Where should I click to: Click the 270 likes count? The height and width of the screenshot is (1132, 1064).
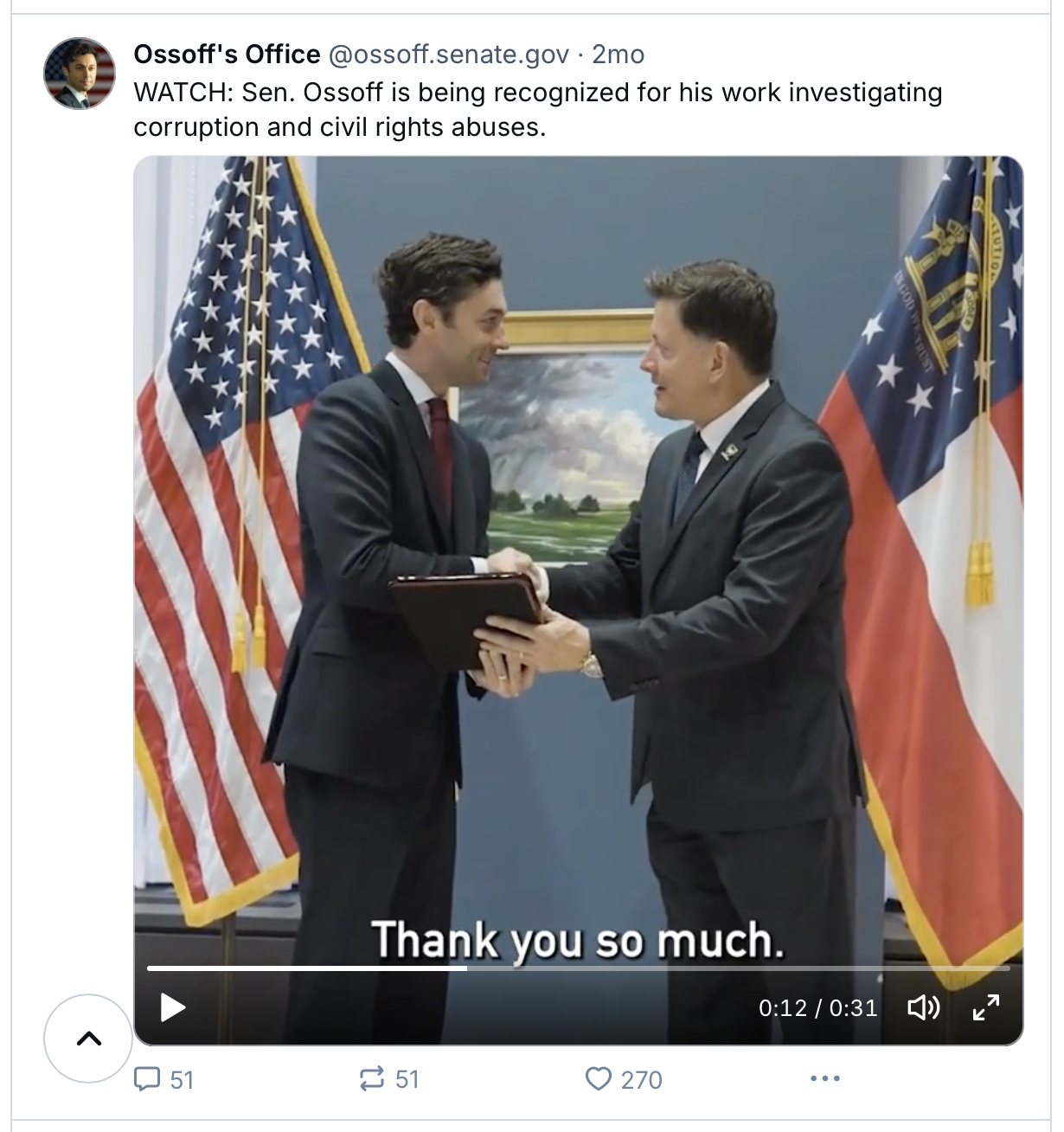point(641,1079)
